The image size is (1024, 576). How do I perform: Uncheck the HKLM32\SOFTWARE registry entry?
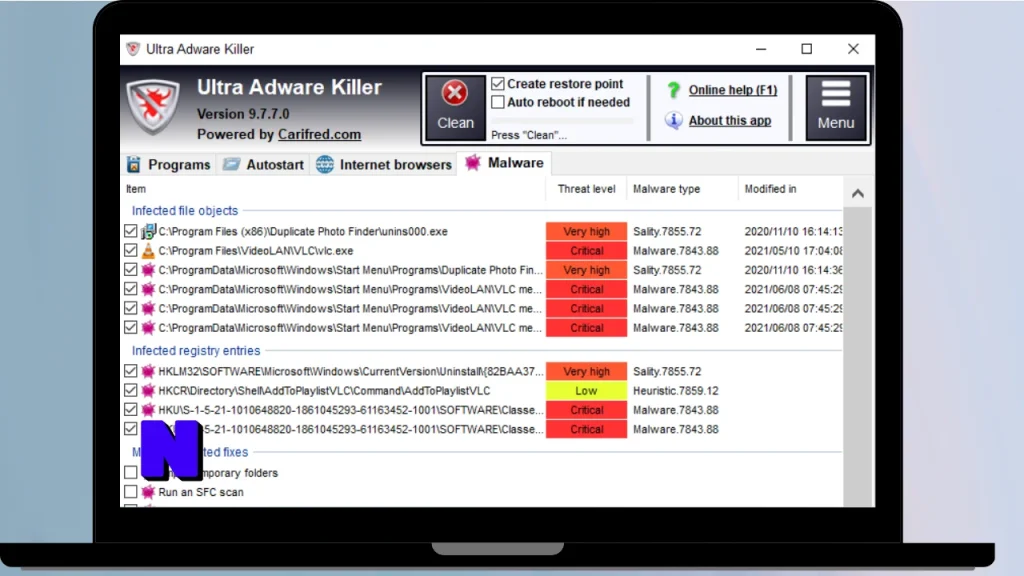tap(131, 371)
